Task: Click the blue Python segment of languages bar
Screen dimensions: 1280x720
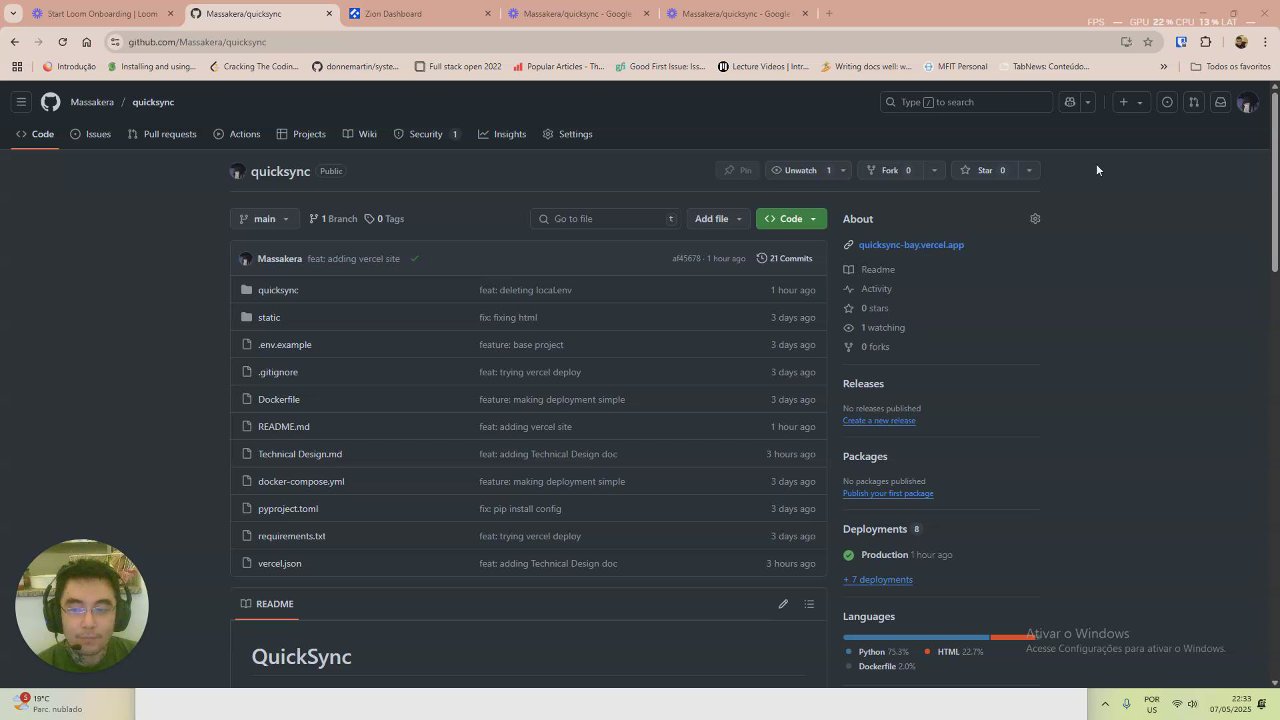Action: click(916, 637)
